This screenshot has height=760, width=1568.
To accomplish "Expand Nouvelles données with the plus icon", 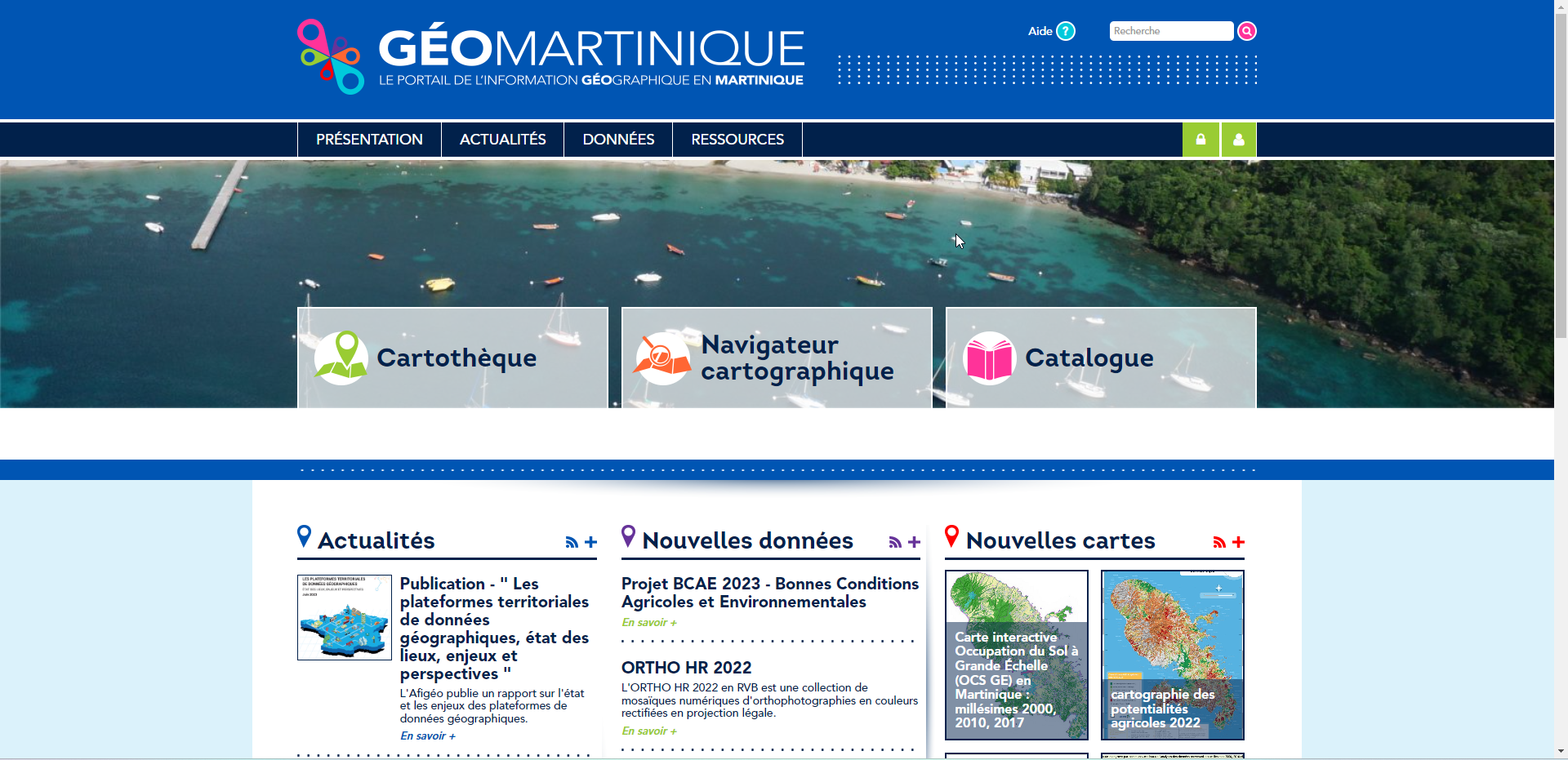I will click(x=915, y=542).
